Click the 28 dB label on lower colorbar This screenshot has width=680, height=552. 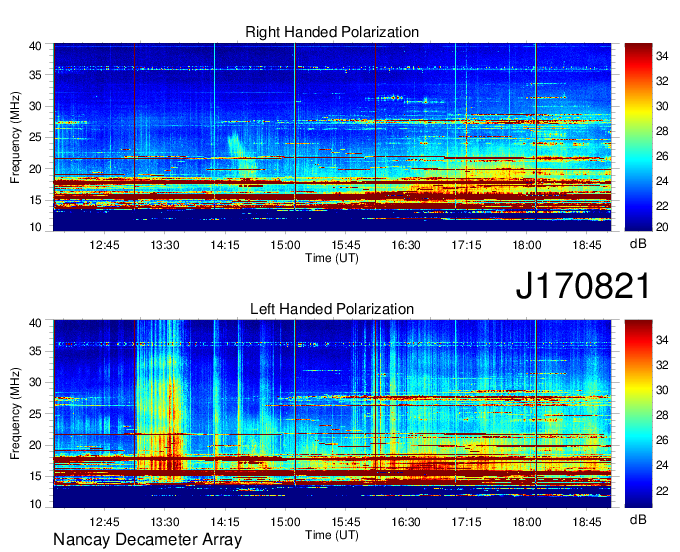tap(662, 415)
